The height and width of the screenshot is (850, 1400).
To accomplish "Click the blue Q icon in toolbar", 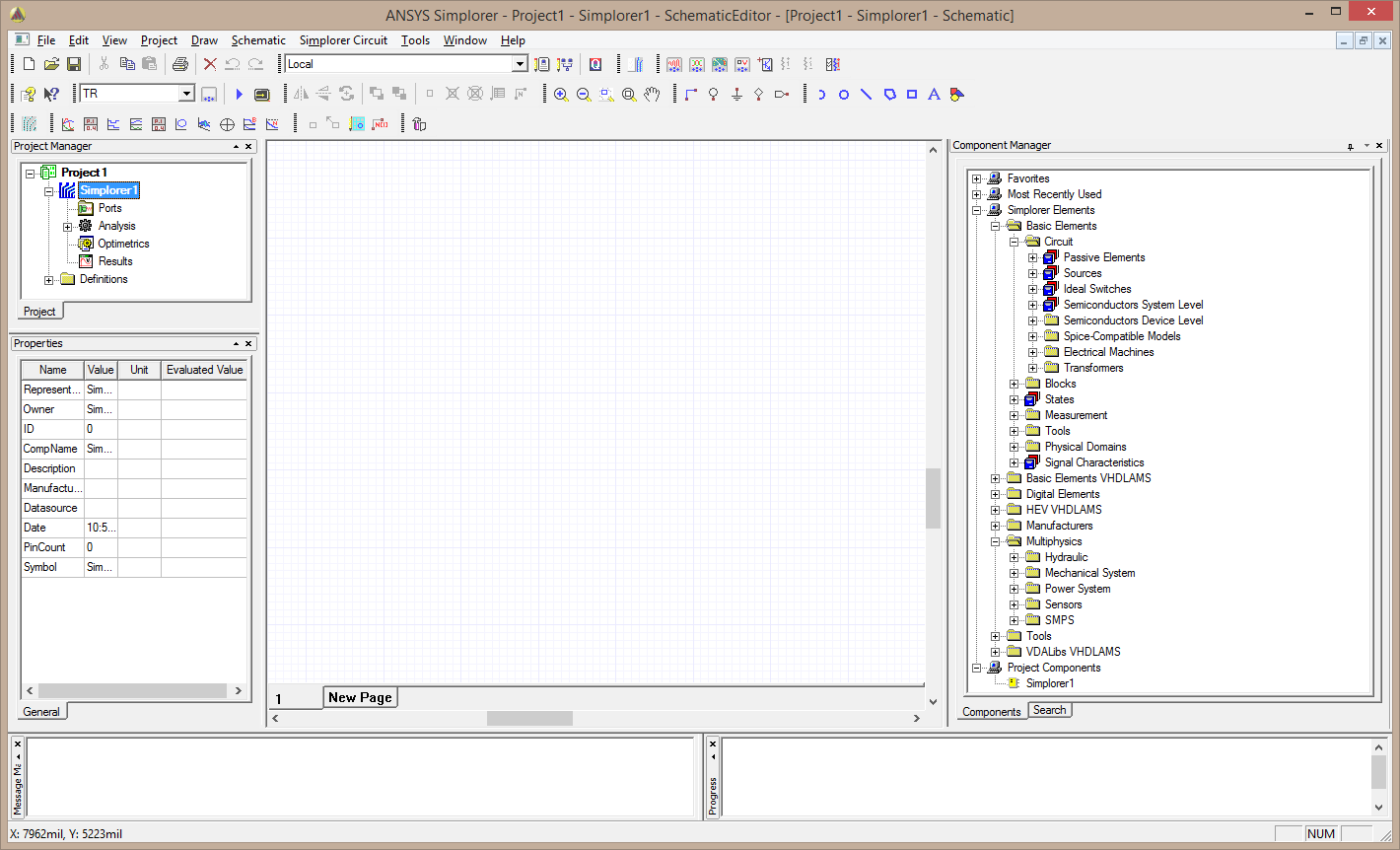I will coord(595,64).
